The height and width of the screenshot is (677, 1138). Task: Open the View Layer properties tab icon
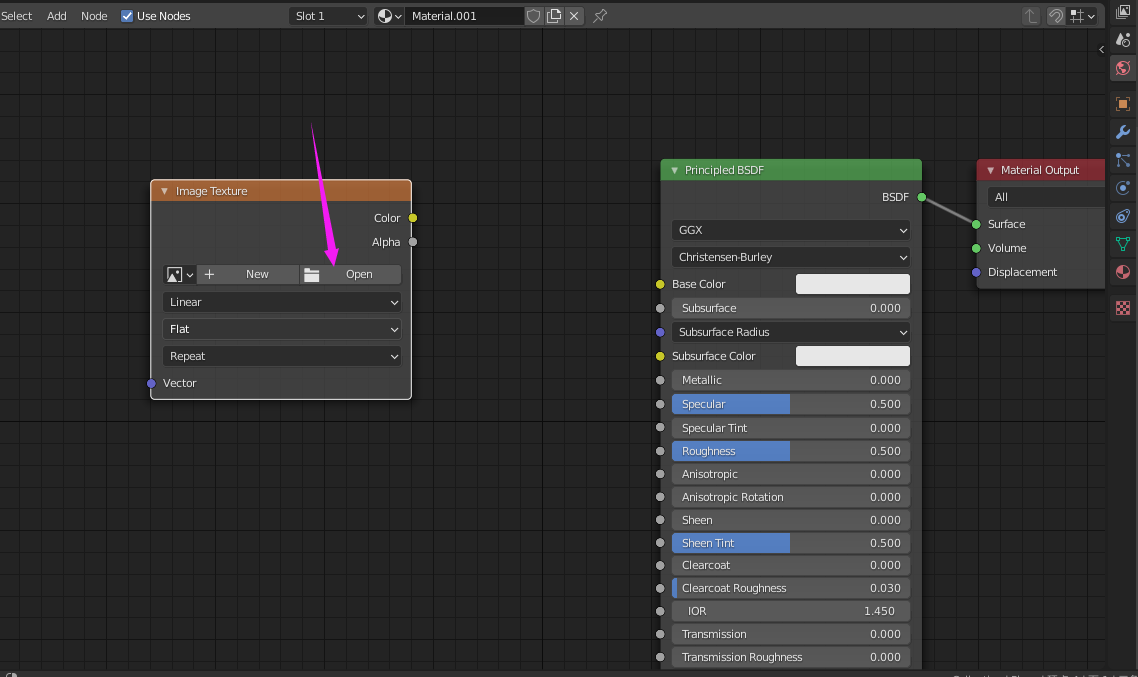(1123, 12)
